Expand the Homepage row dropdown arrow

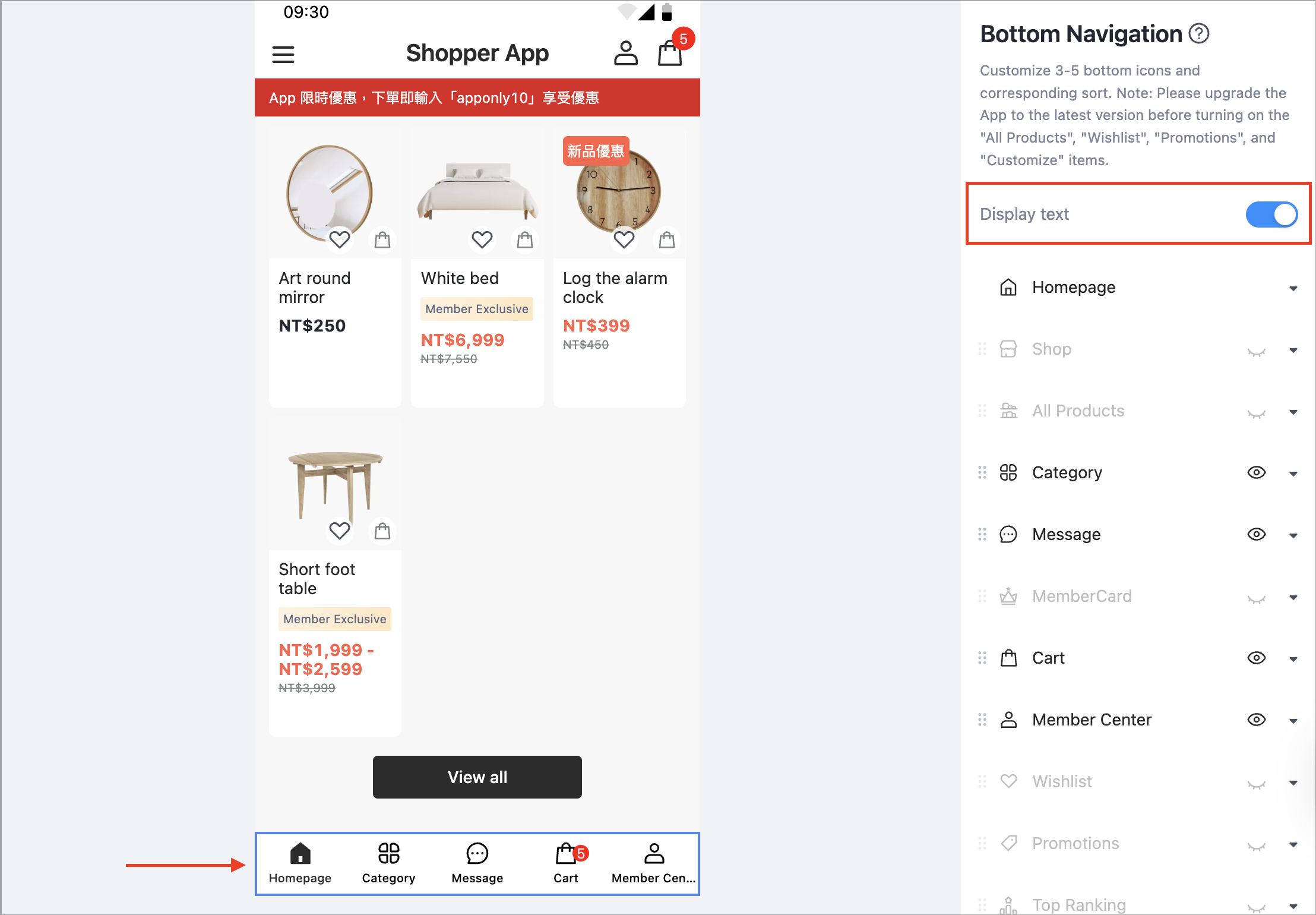1293,289
